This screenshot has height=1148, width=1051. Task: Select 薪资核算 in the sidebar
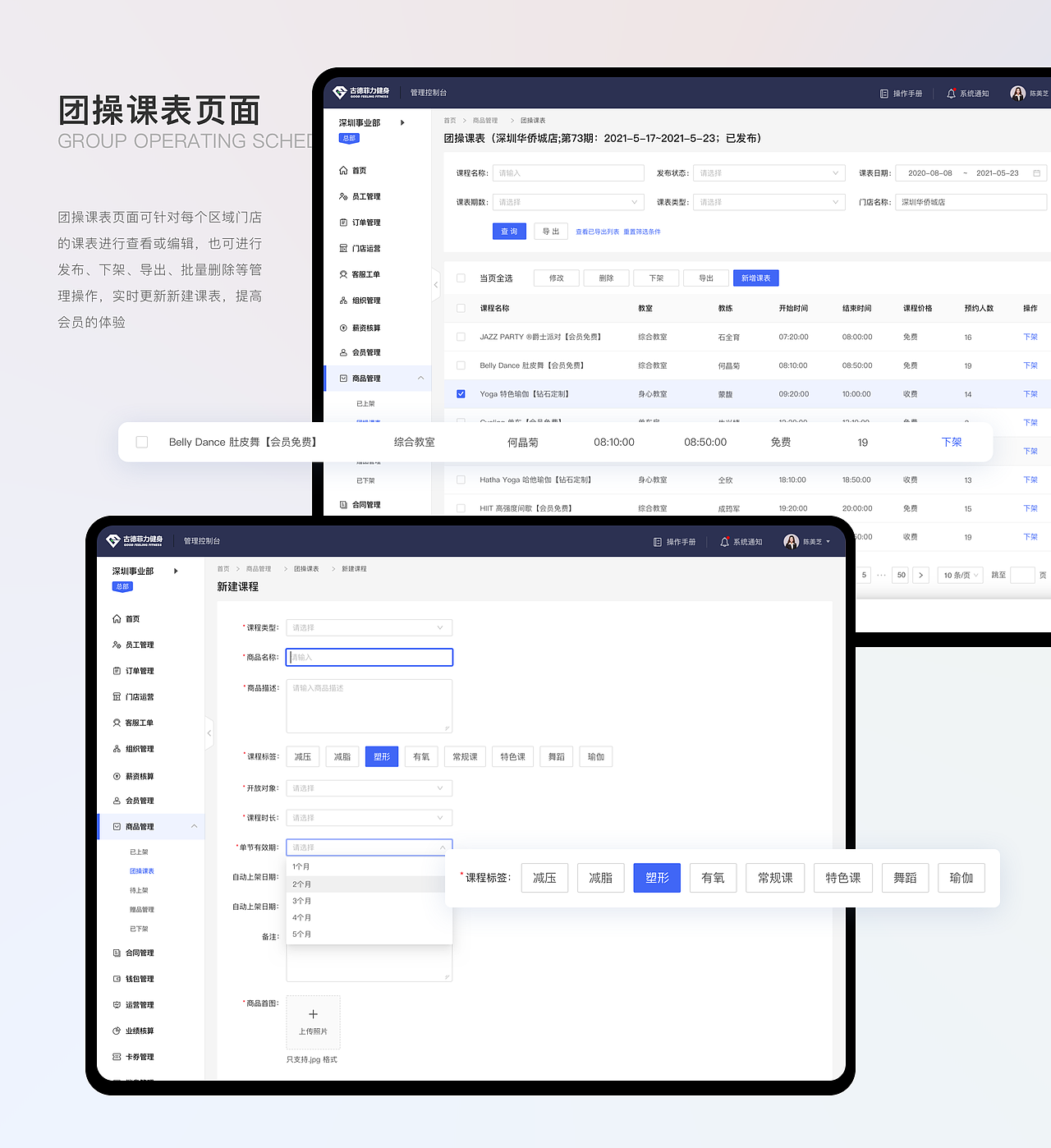[135, 775]
